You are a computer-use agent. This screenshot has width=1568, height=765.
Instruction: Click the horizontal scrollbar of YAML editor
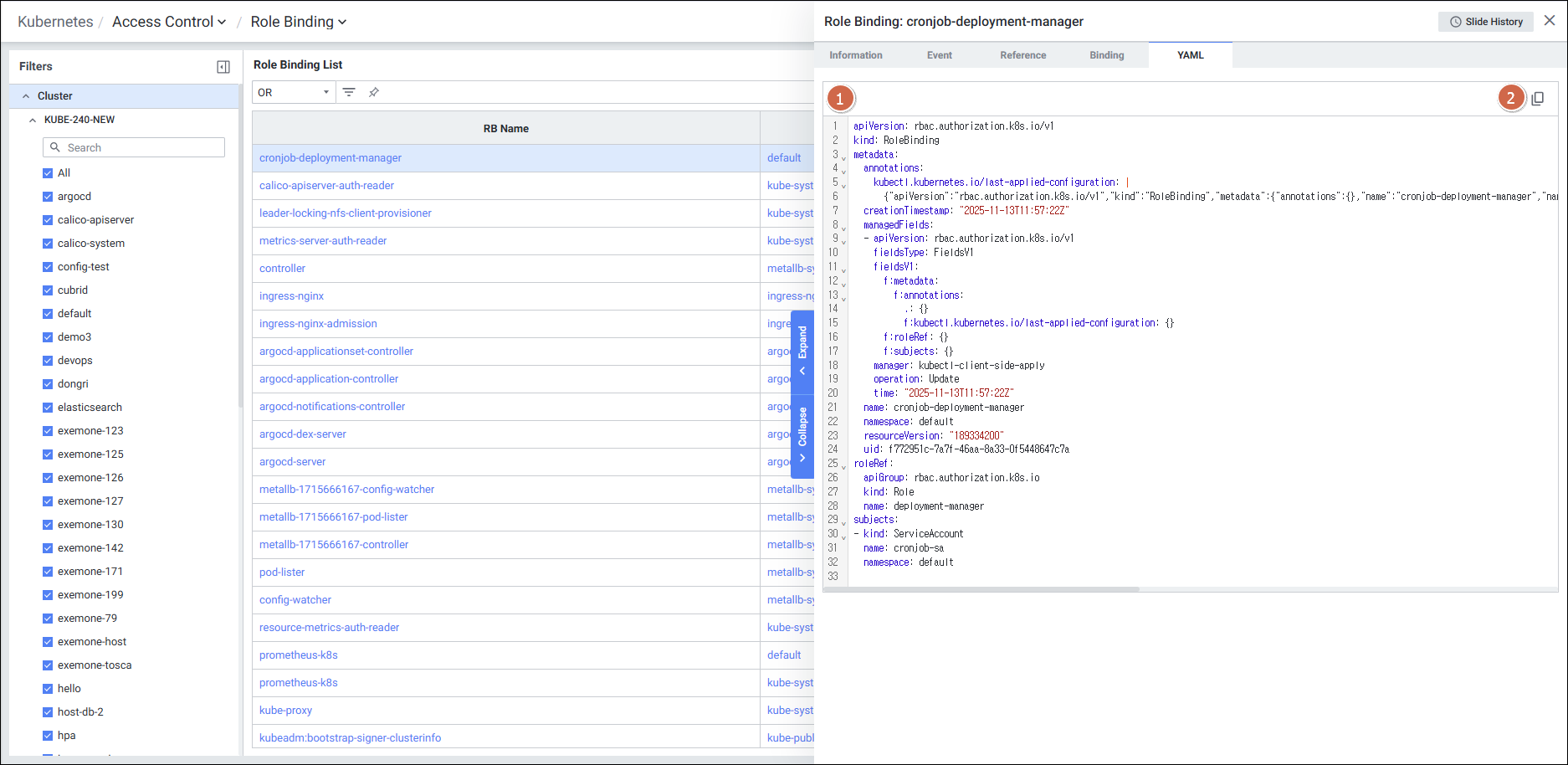(x=981, y=589)
